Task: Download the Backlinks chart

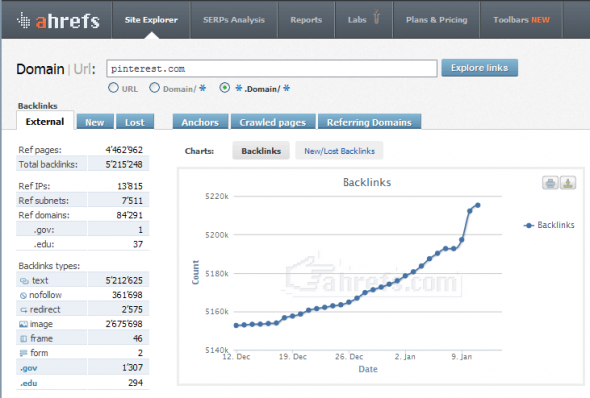Action: (568, 183)
